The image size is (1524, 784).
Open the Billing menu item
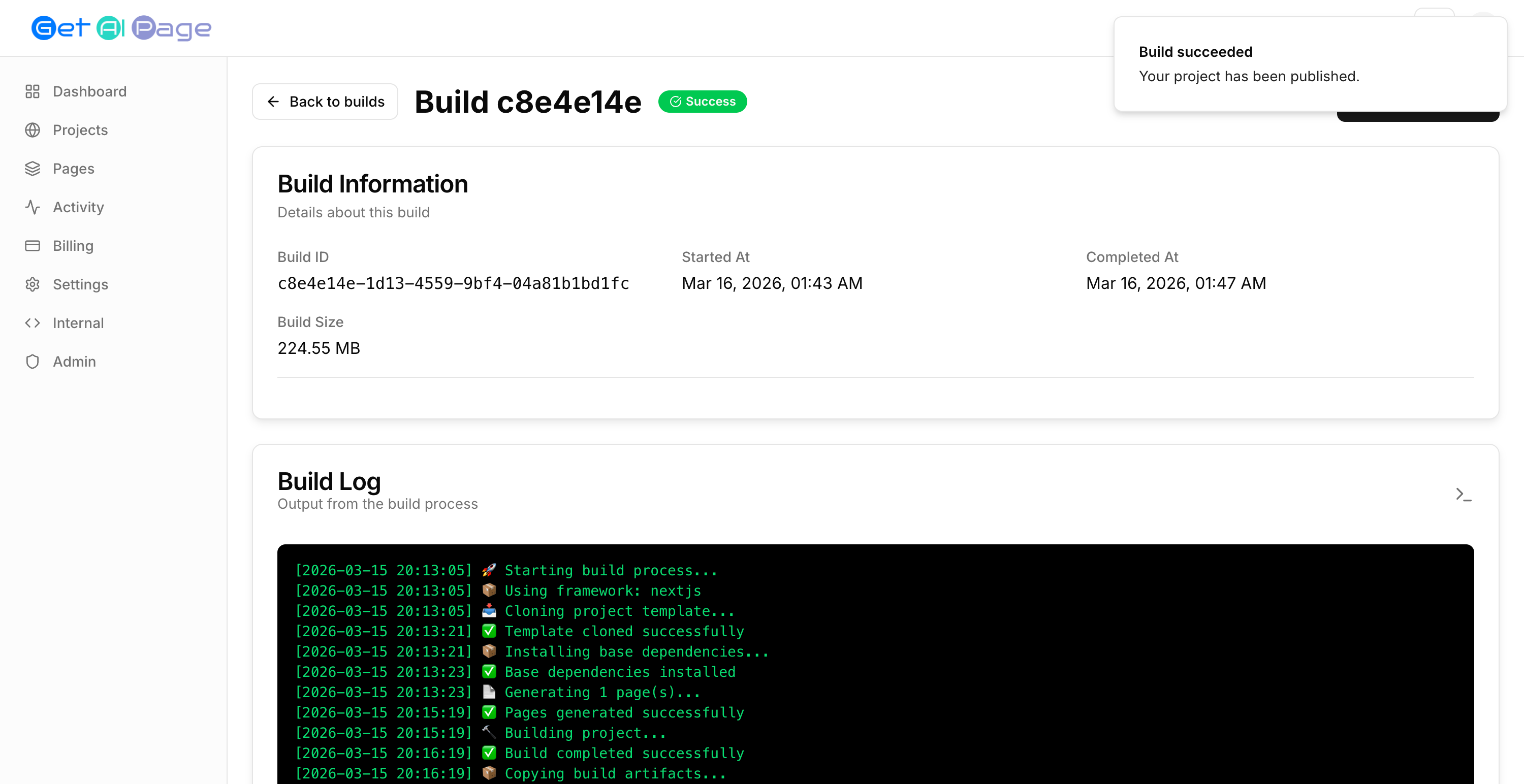pyautogui.click(x=73, y=246)
